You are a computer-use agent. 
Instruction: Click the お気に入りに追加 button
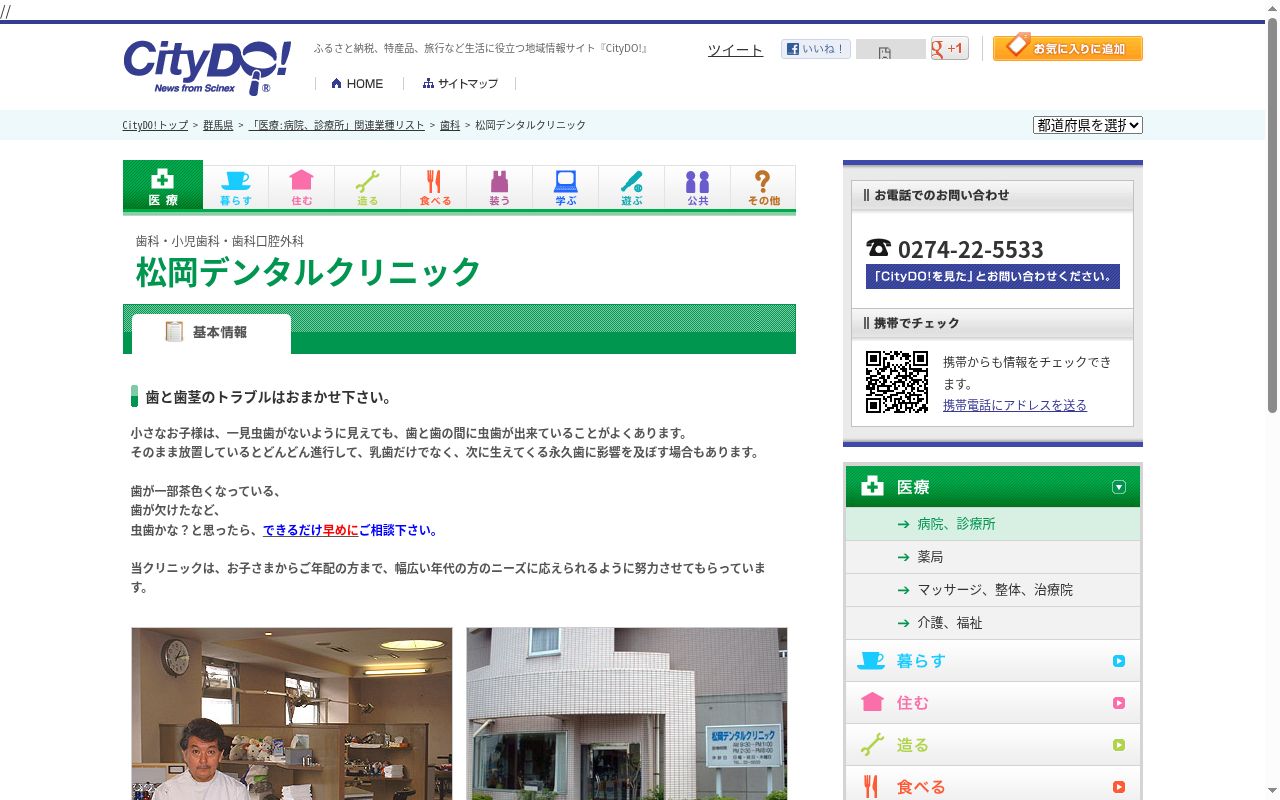click(x=1068, y=48)
